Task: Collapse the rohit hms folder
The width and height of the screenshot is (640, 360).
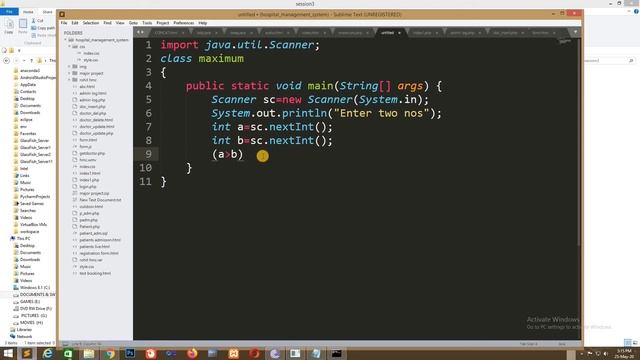Action: point(70,80)
